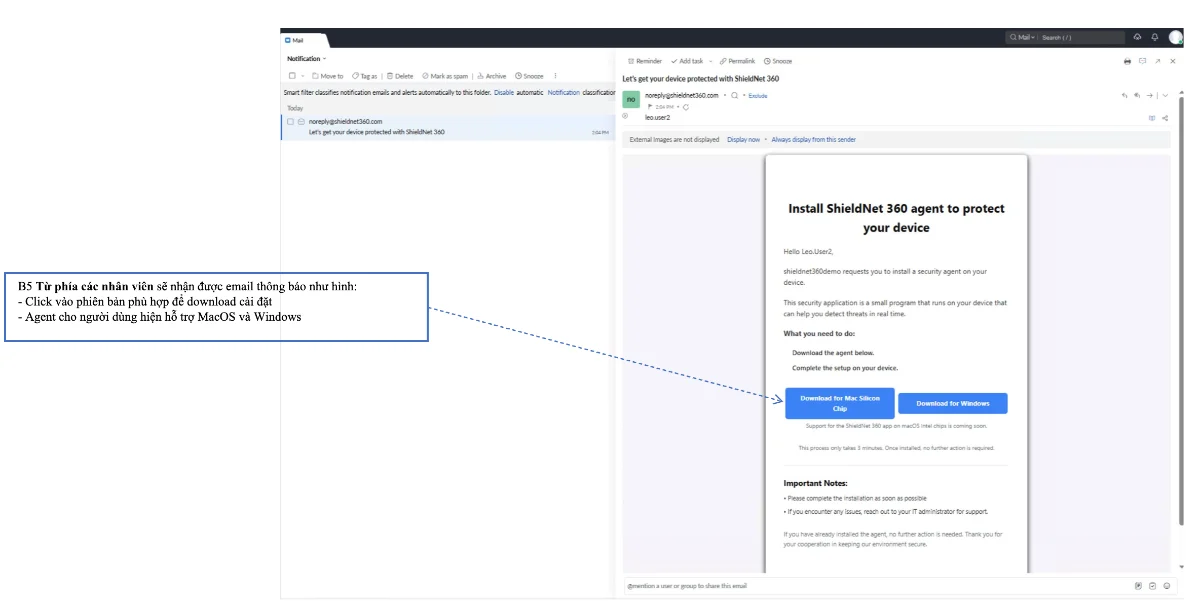1200x609 pixels.
Task: Toggle the reader view book icon
Action: click(x=1152, y=118)
